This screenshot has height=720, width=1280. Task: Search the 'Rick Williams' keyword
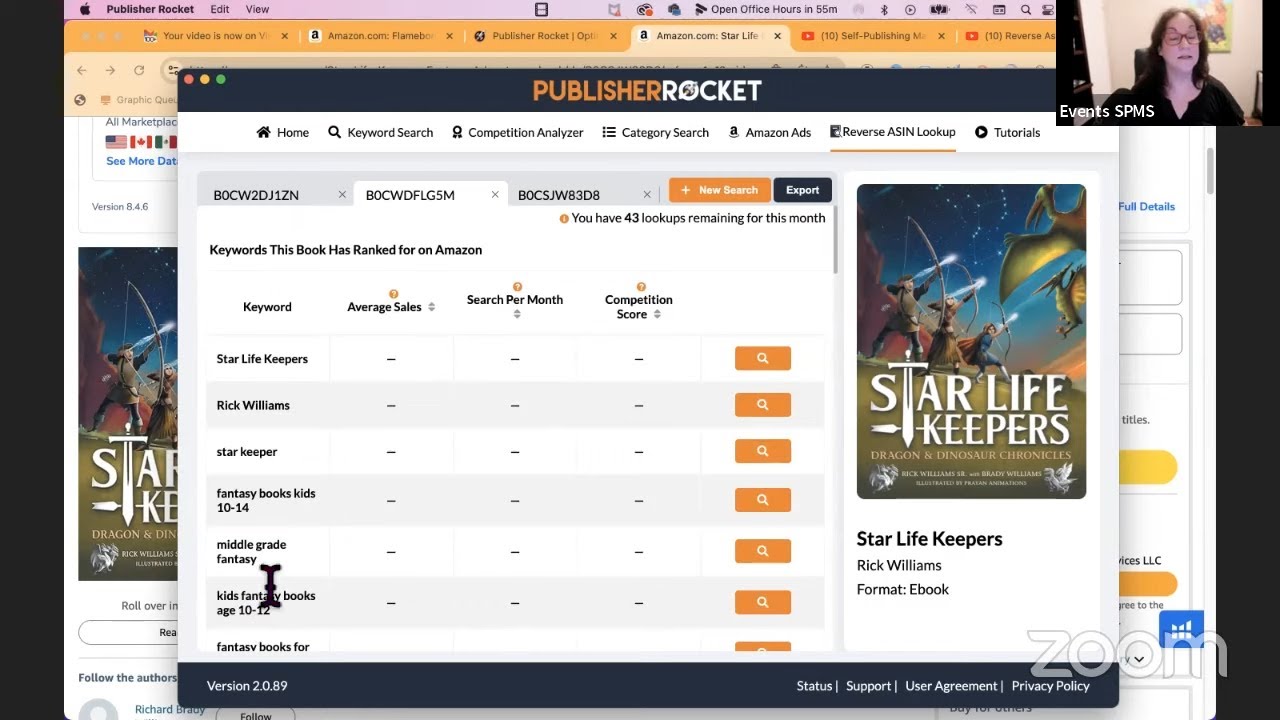click(x=763, y=405)
